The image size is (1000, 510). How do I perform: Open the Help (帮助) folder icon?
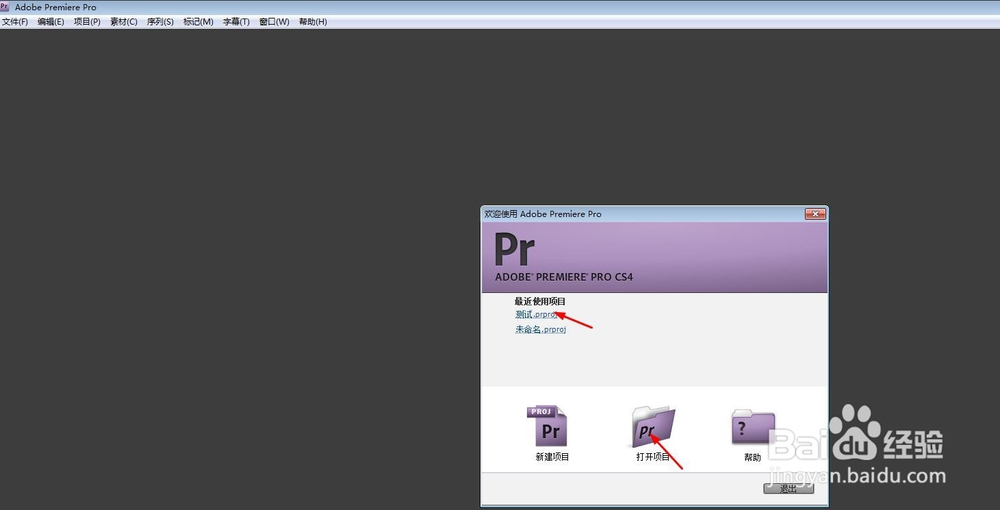pos(753,426)
